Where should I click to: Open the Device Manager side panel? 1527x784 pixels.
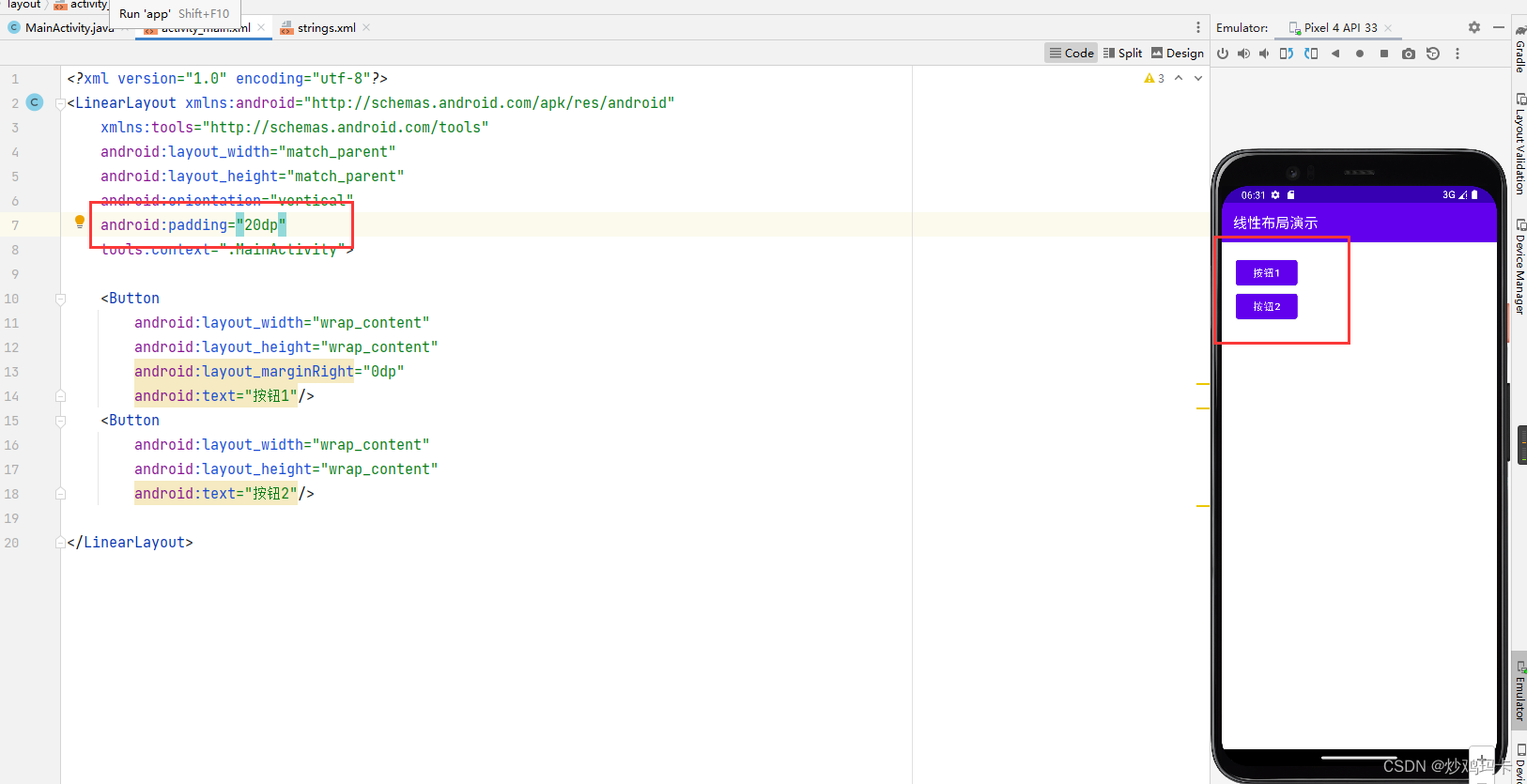point(1519,267)
